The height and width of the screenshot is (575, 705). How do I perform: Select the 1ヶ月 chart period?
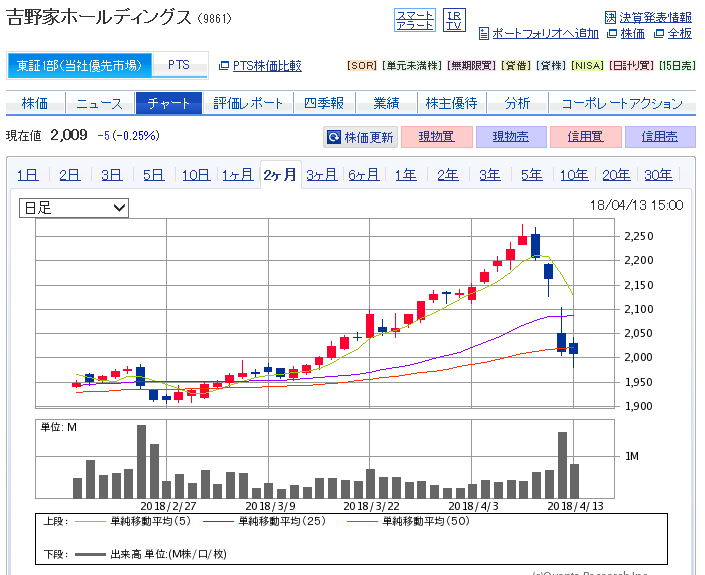[238, 174]
